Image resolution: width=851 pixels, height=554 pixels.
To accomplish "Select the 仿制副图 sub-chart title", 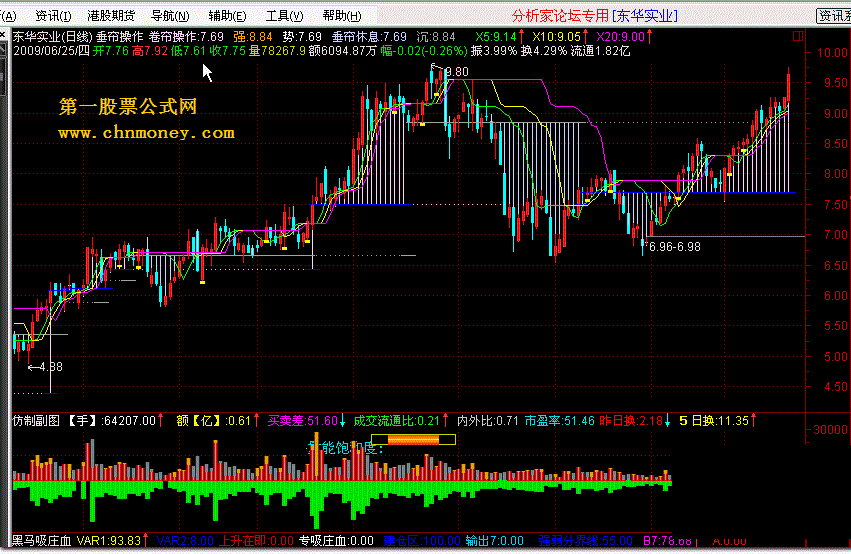I will 36,421.
